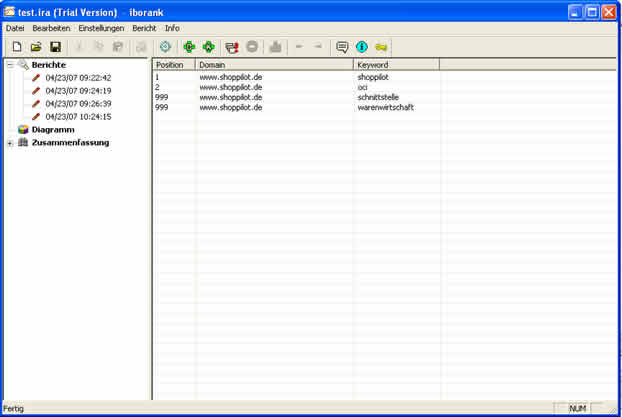This screenshot has width=622, height=417.
Task: Click the greyed-out back arrow icon
Action: pos(299,47)
